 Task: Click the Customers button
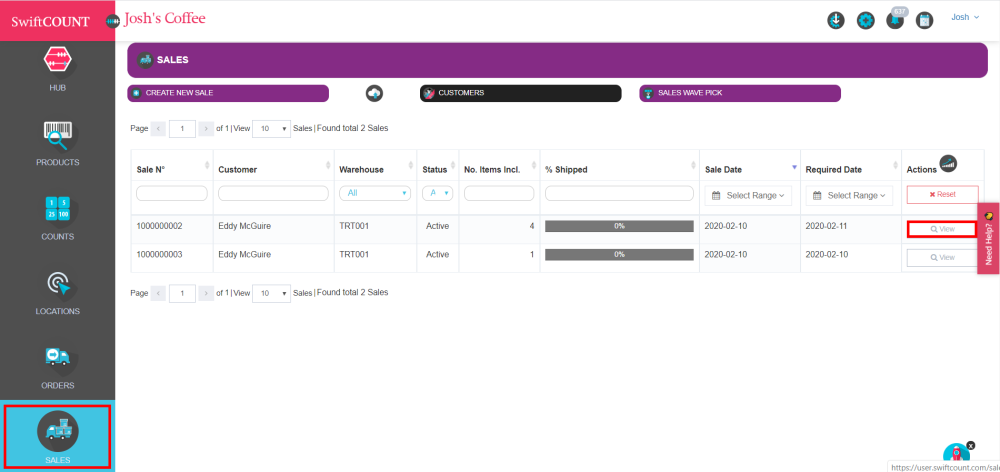(520, 93)
